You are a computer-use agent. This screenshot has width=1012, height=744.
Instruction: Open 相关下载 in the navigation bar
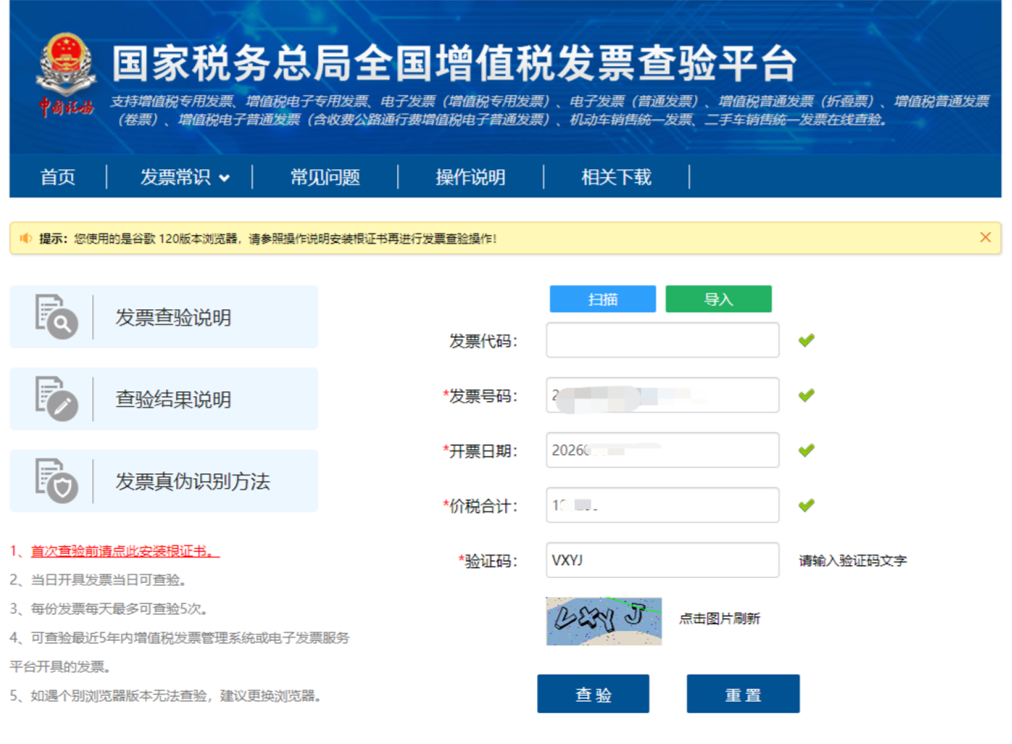click(616, 177)
